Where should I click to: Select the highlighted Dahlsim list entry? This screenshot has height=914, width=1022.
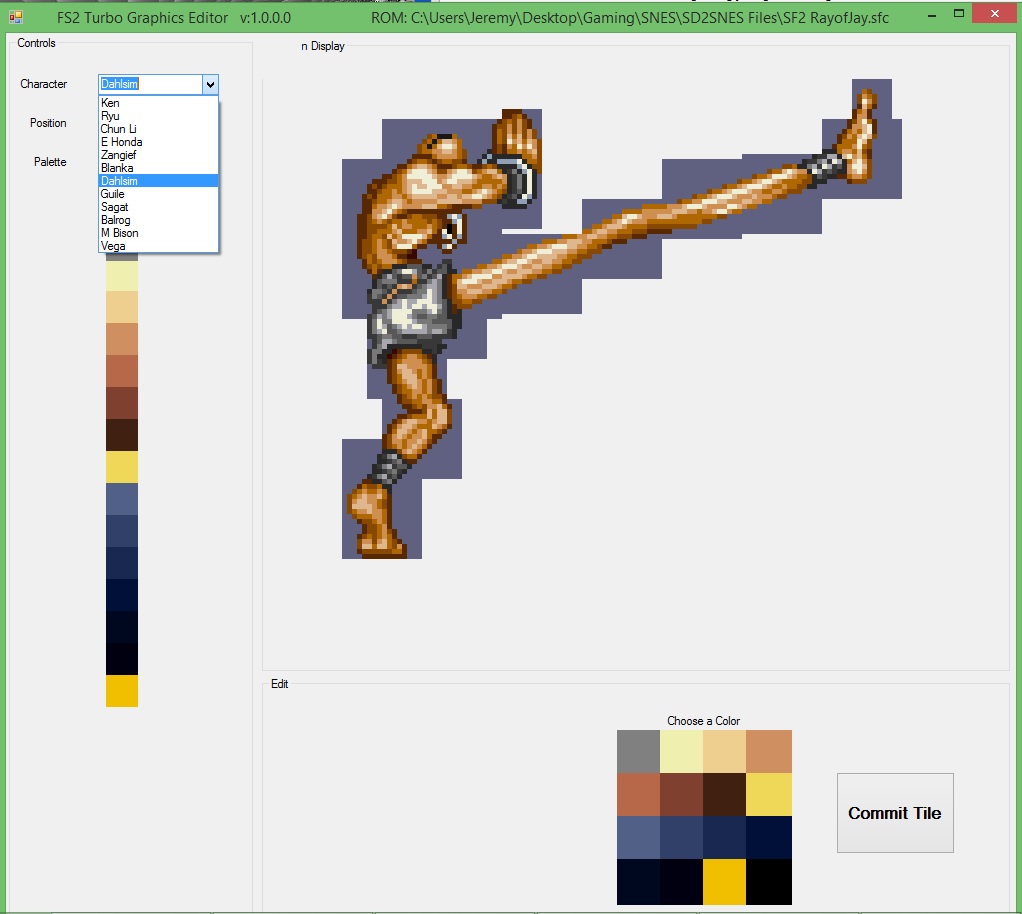tap(158, 181)
